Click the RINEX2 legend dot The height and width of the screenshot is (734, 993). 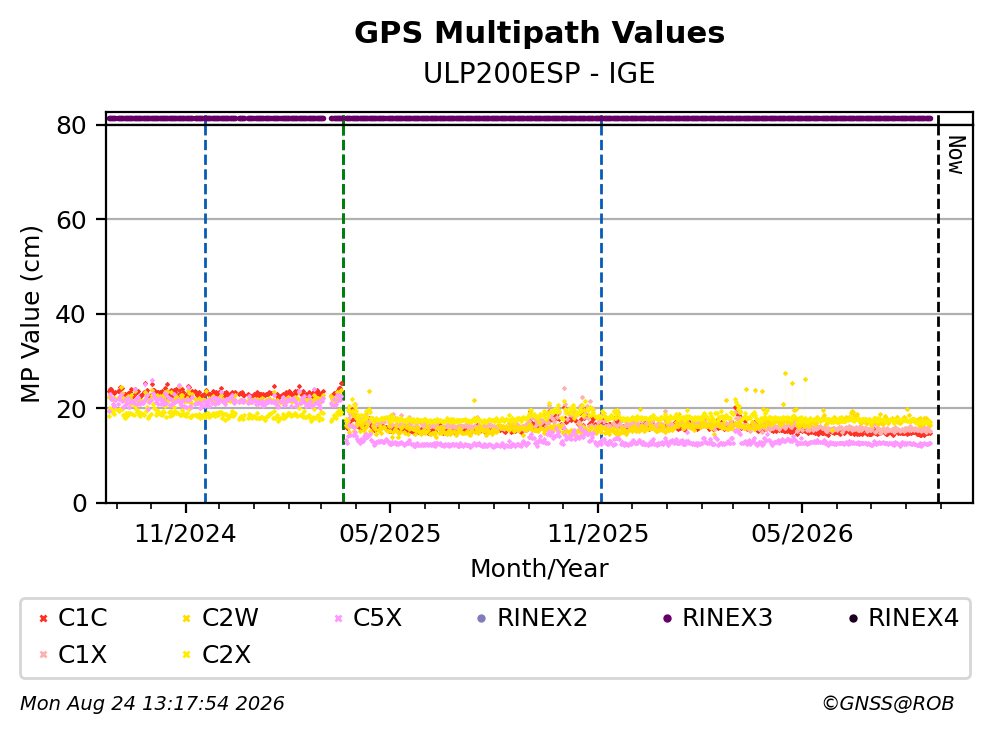click(x=481, y=618)
